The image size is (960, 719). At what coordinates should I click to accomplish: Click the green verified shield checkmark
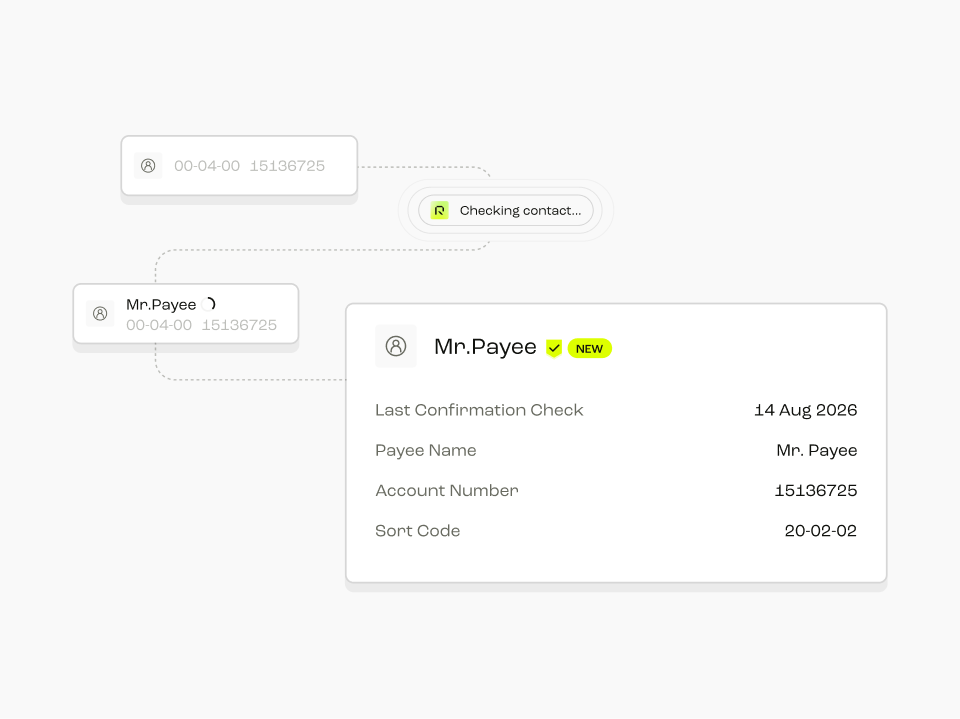click(554, 348)
